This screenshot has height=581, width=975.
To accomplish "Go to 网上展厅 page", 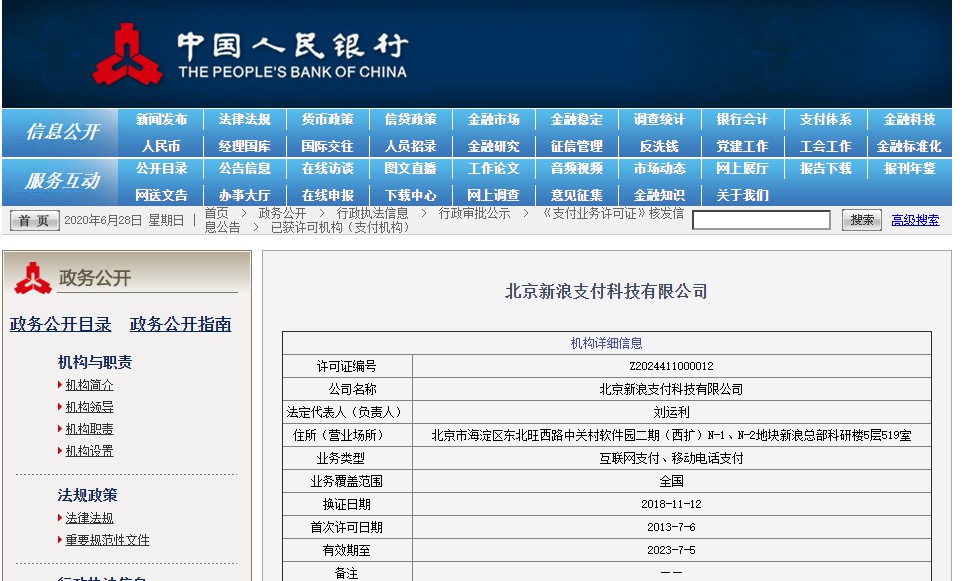I will pyautogui.click(x=742, y=169).
